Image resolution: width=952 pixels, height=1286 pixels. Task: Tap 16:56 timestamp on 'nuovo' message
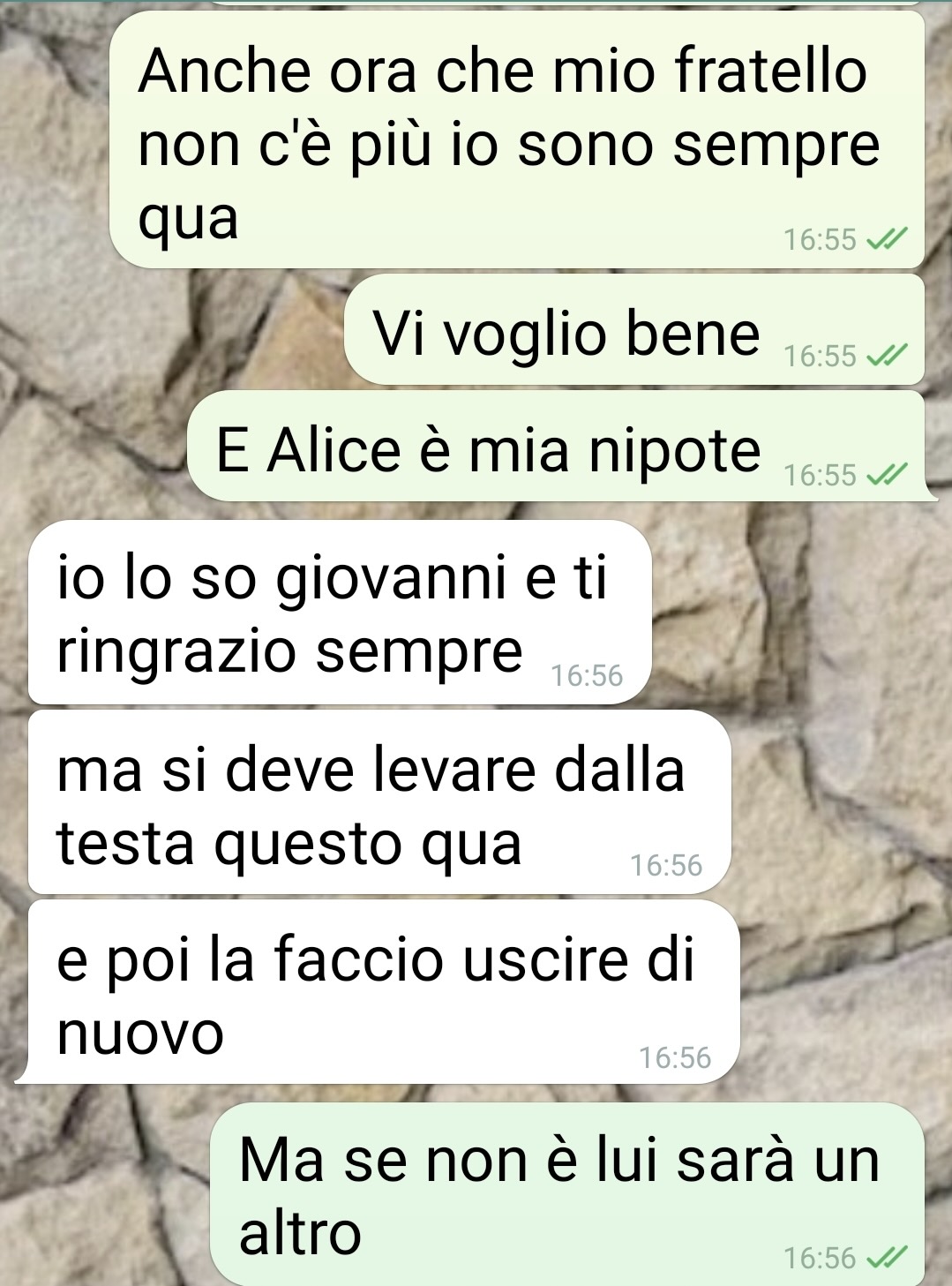(x=675, y=1057)
